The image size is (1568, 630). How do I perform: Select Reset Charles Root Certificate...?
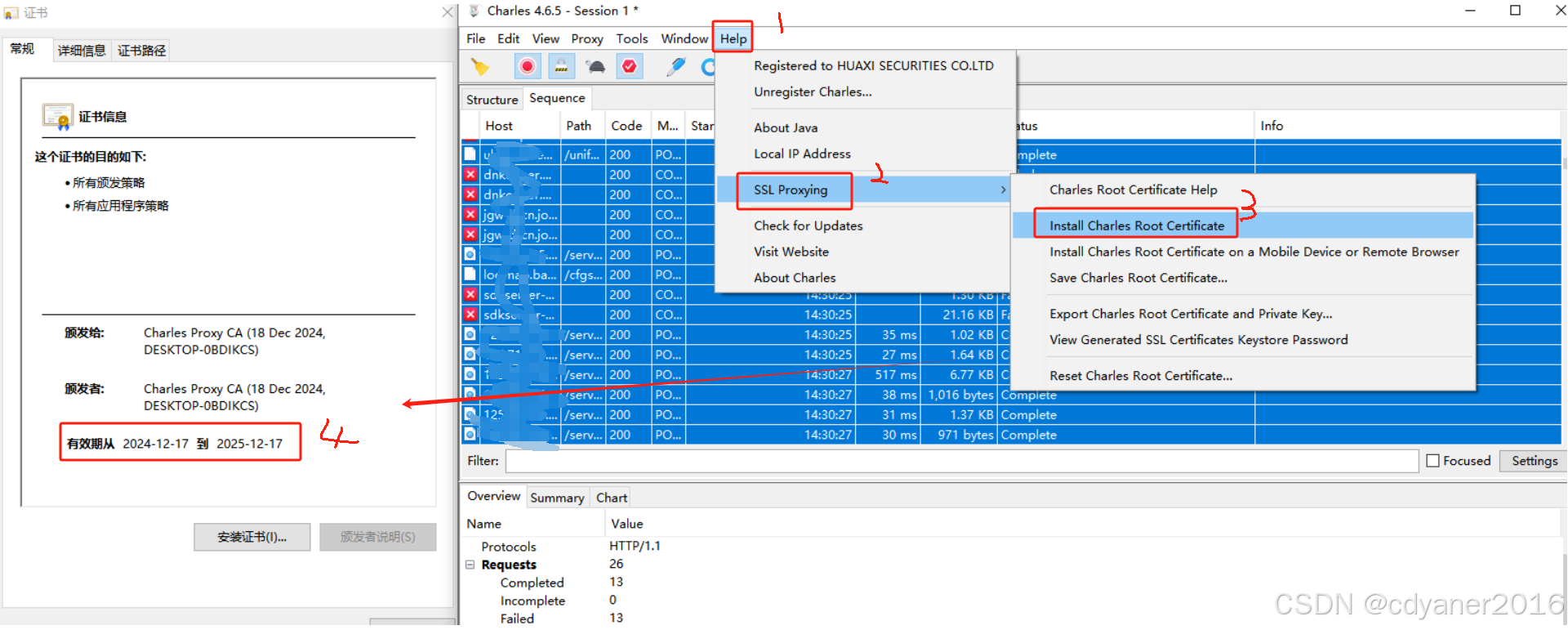[1140, 376]
